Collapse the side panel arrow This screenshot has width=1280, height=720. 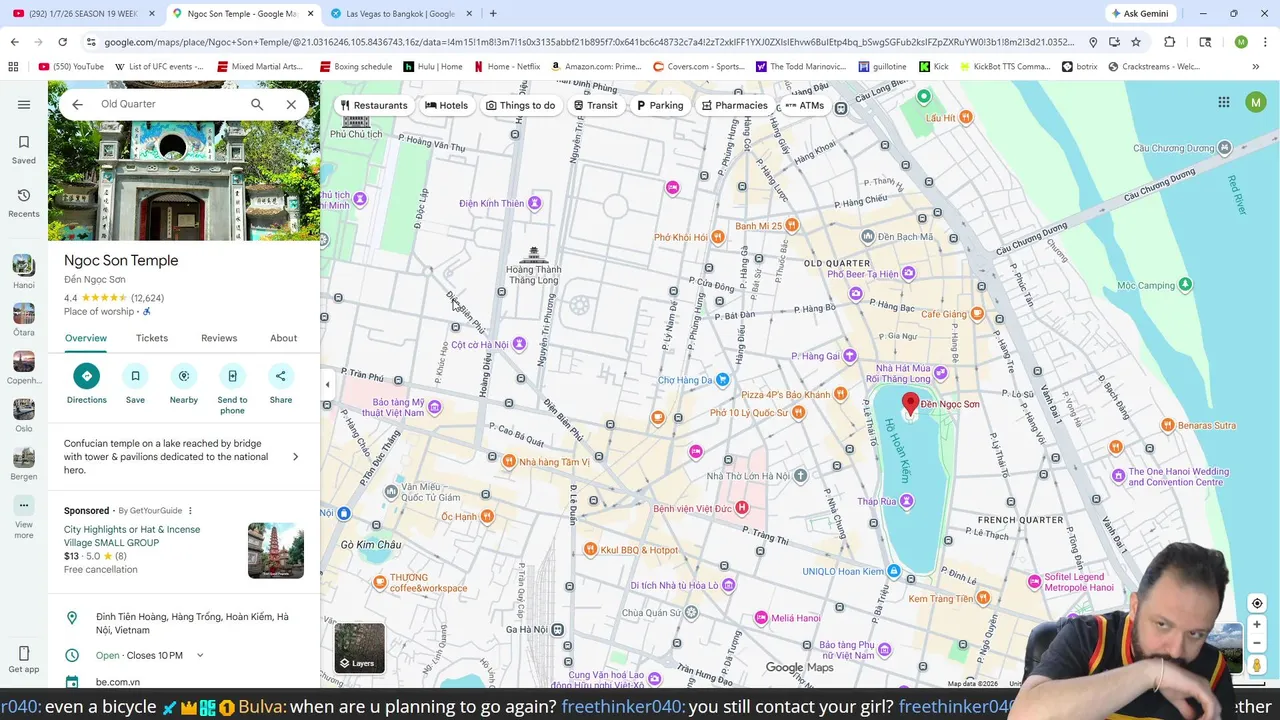click(327, 384)
